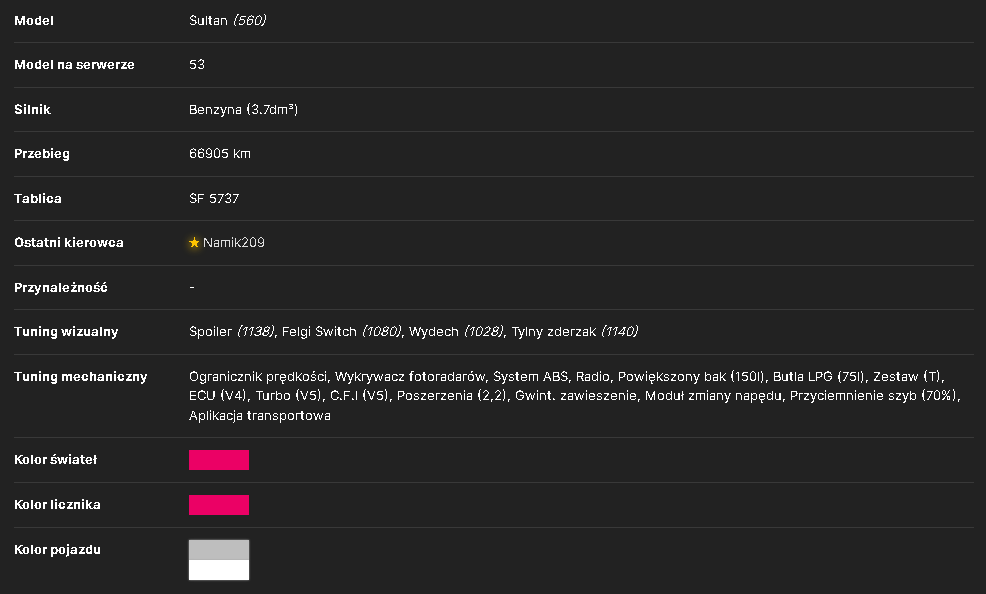Open the Namik209 driver profile link
The width and height of the screenshot is (986, 594).
pyautogui.click(x=233, y=243)
